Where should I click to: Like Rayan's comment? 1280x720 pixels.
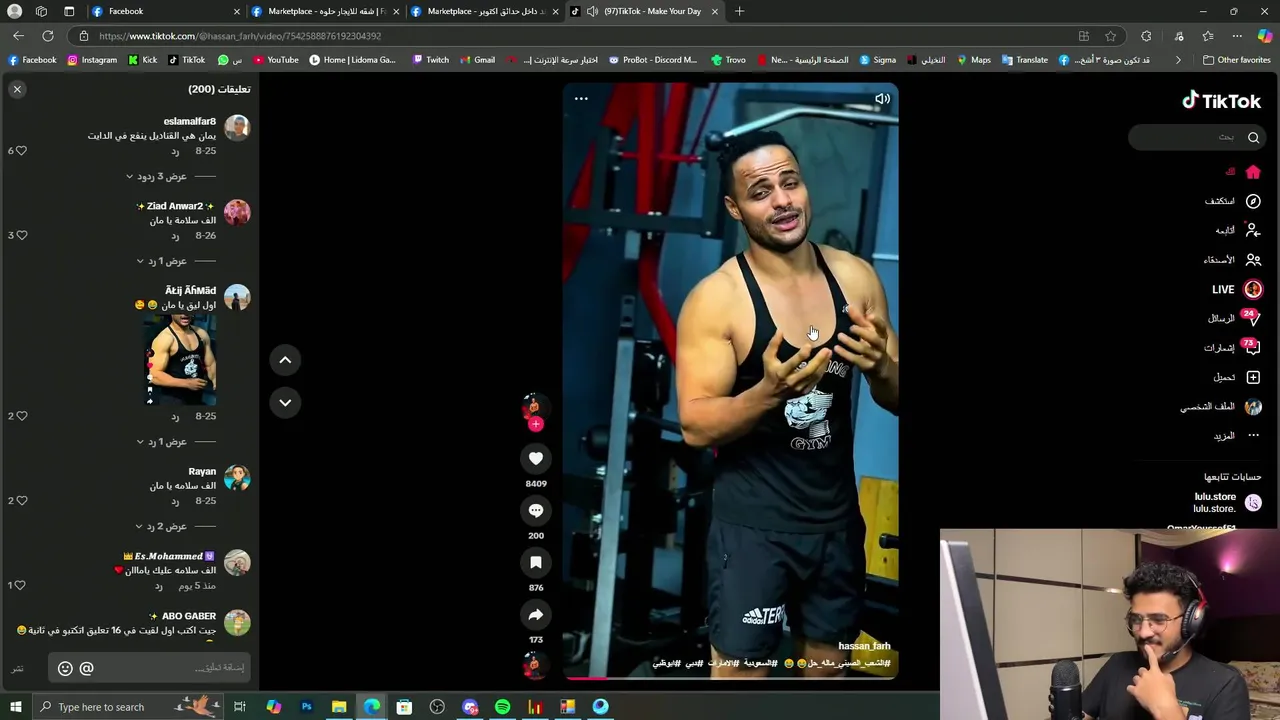[21, 501]
